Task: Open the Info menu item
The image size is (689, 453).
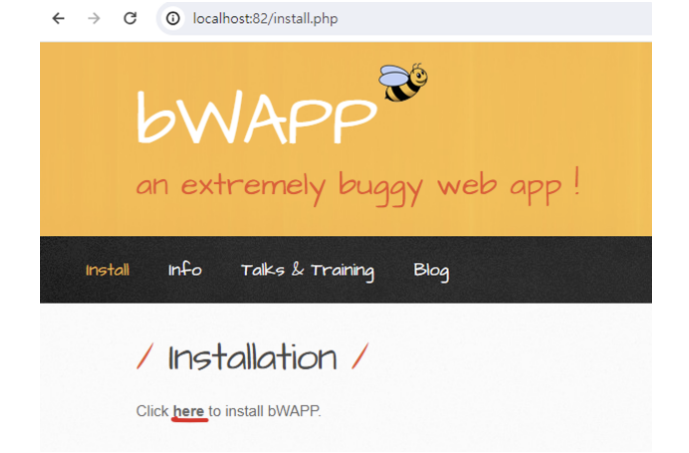Action: (185, 269)
